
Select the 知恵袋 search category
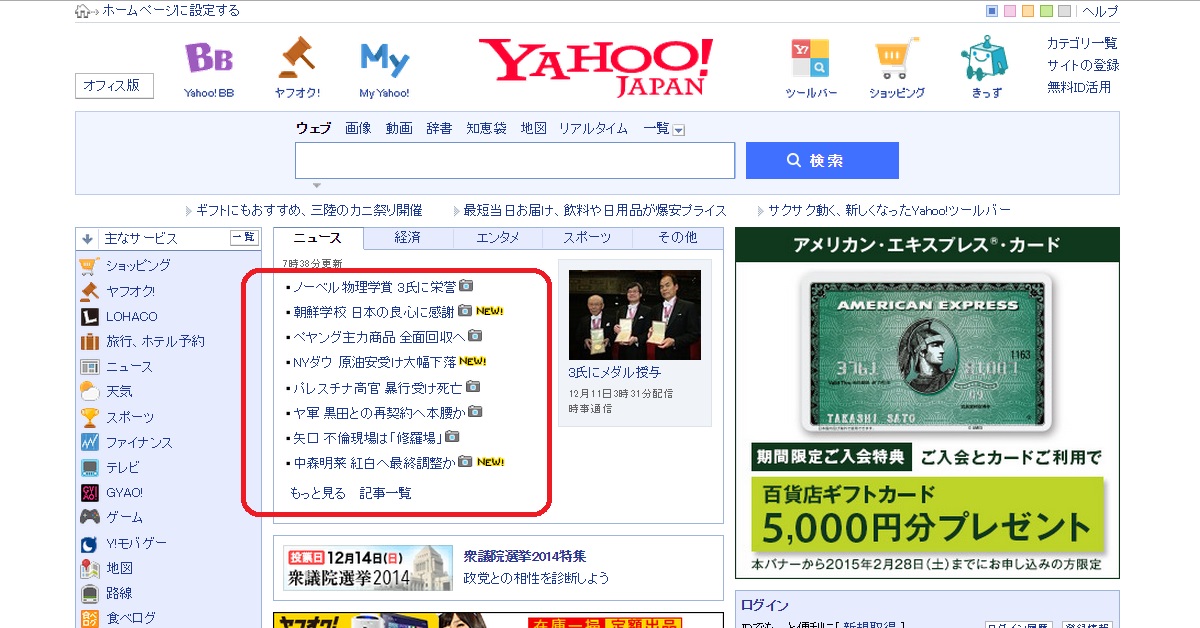[x=486, y=128]
